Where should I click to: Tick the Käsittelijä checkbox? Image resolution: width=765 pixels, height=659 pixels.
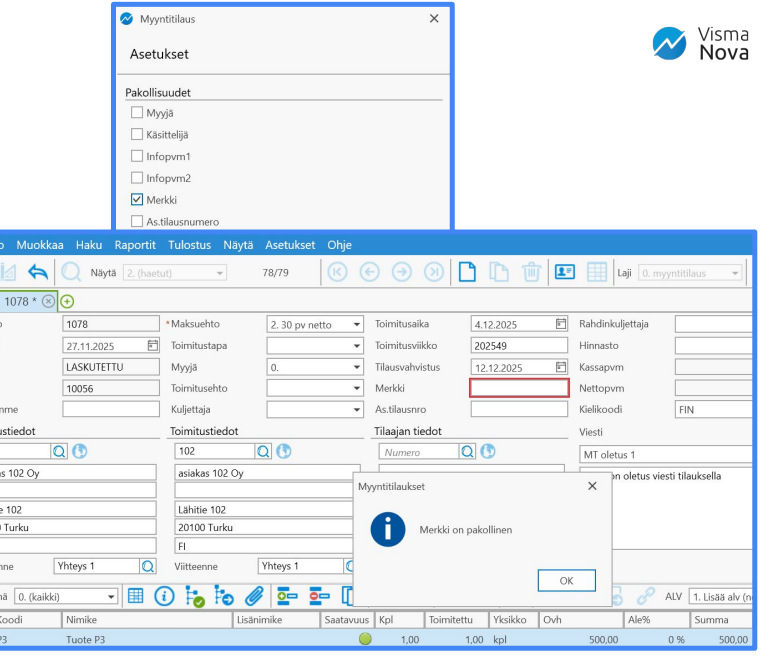tap(137, 134)
